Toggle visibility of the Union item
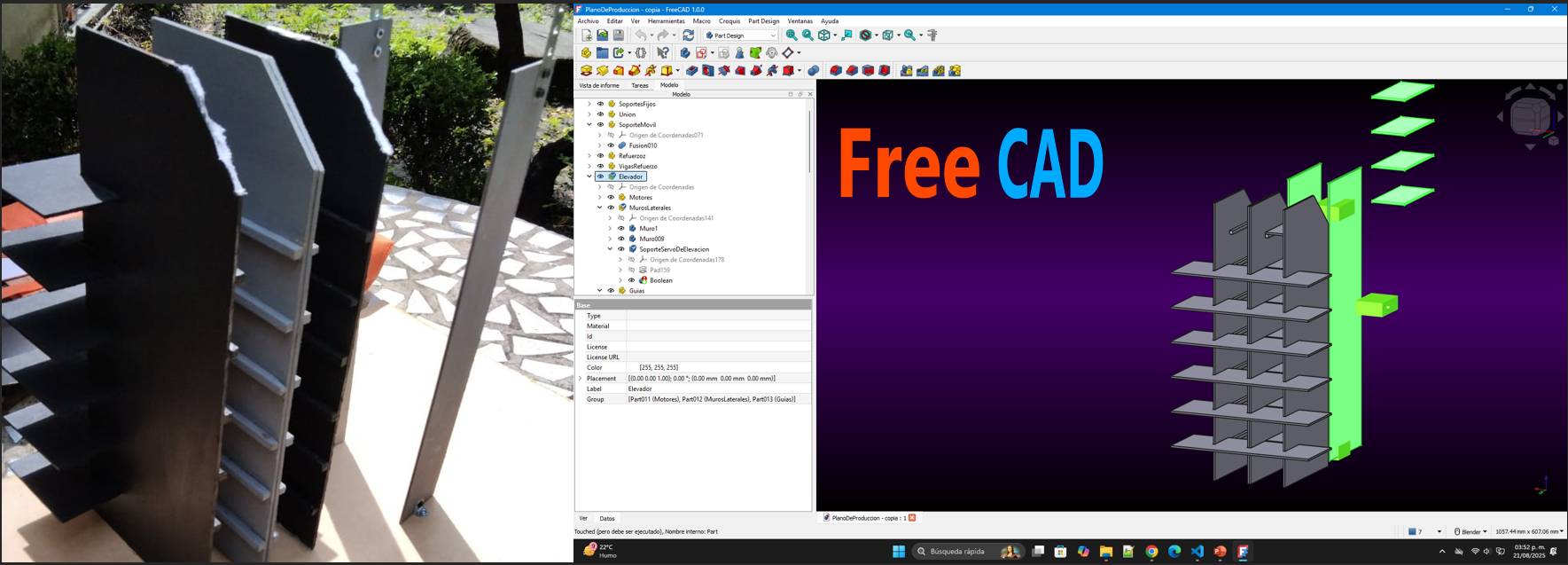 [x=600, y=114]
